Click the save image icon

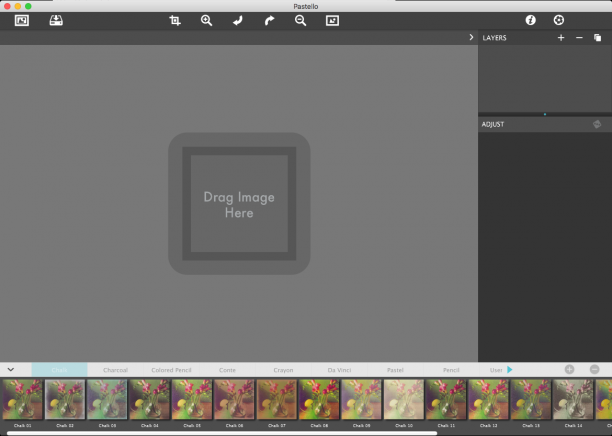56,20
